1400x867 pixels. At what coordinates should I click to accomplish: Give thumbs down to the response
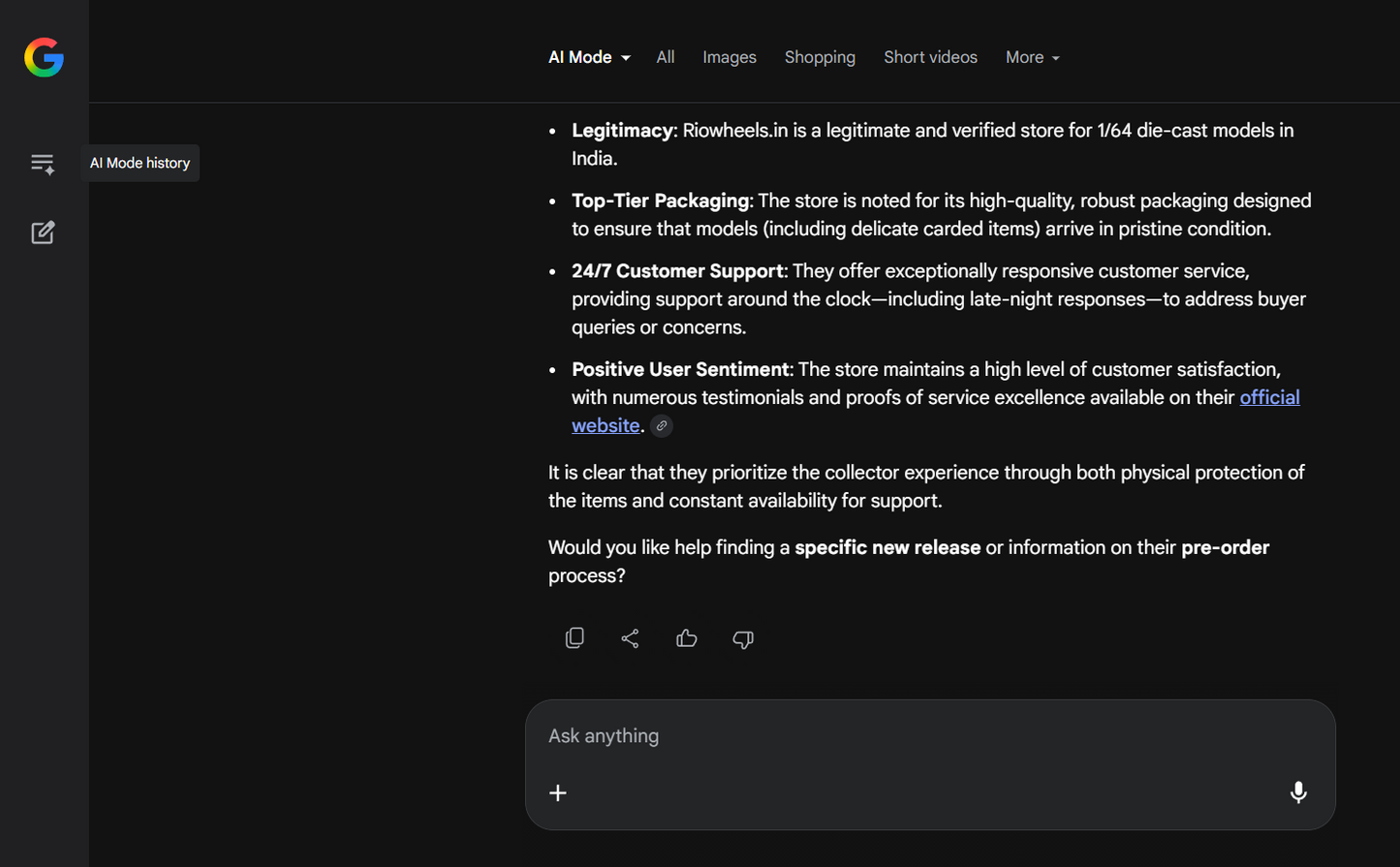point(743,638)
